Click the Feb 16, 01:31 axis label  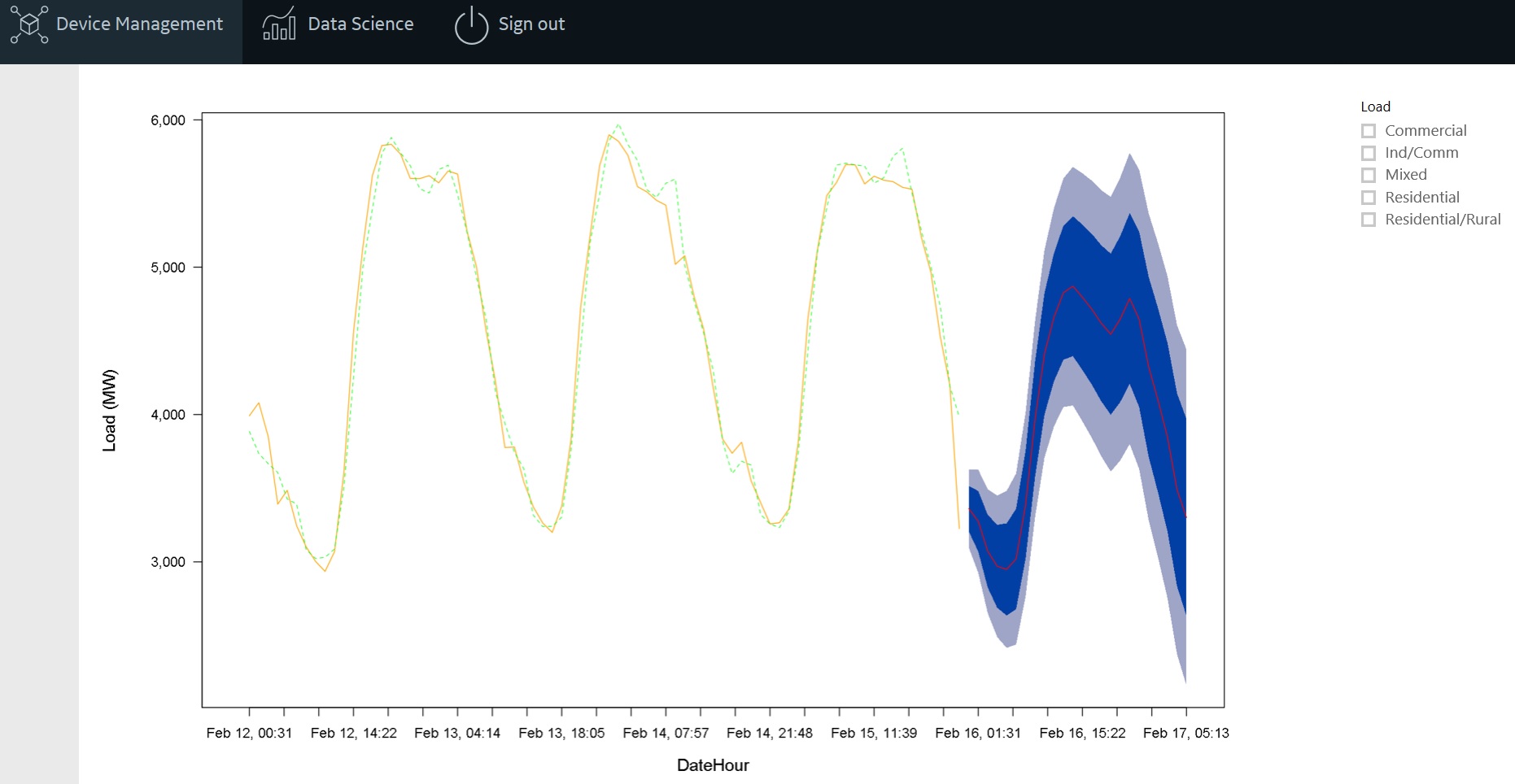pyautogui.click(x=978, y=734)
